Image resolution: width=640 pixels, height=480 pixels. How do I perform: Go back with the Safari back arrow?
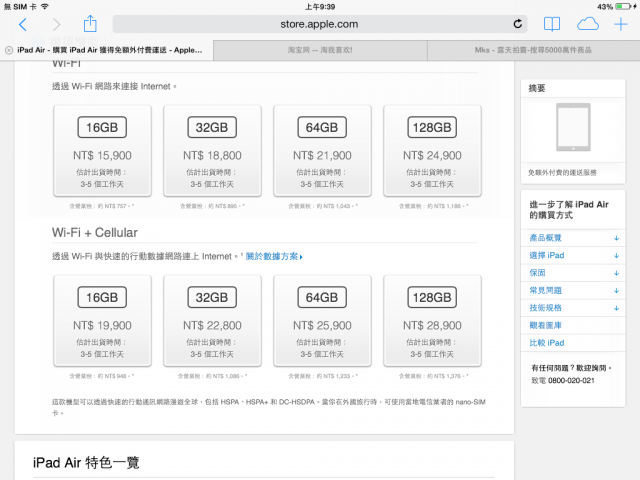coord(23,24)
